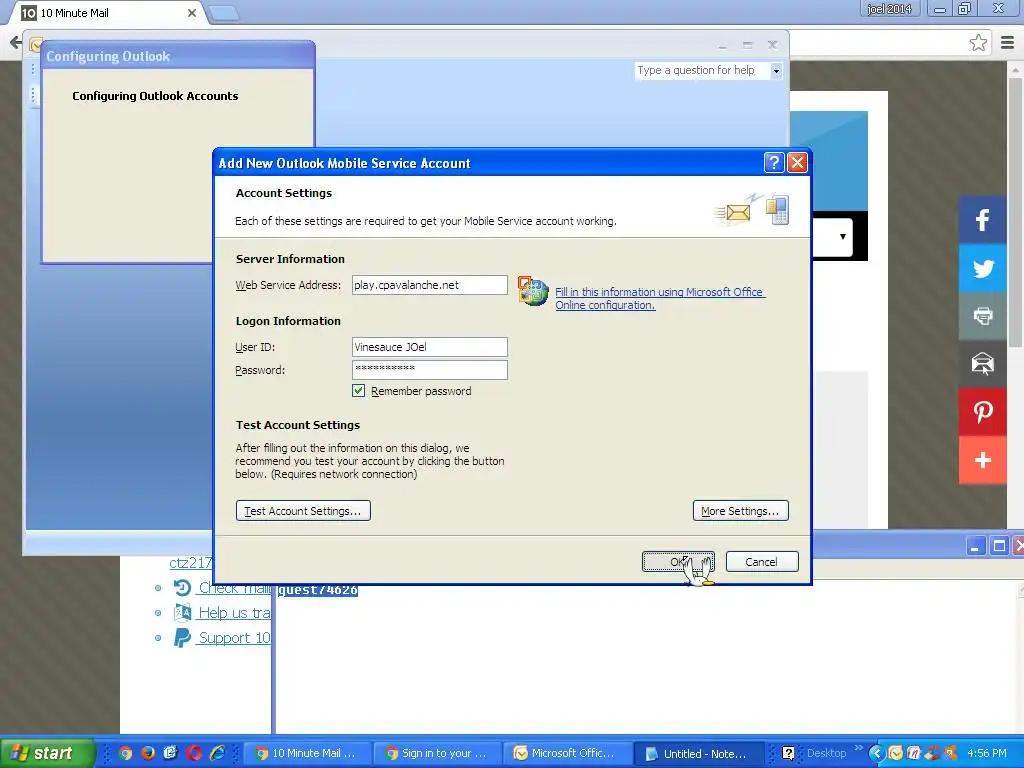1024x768 pixels.
Task: Click the User ID input field
Action: [x=429, y=347]
